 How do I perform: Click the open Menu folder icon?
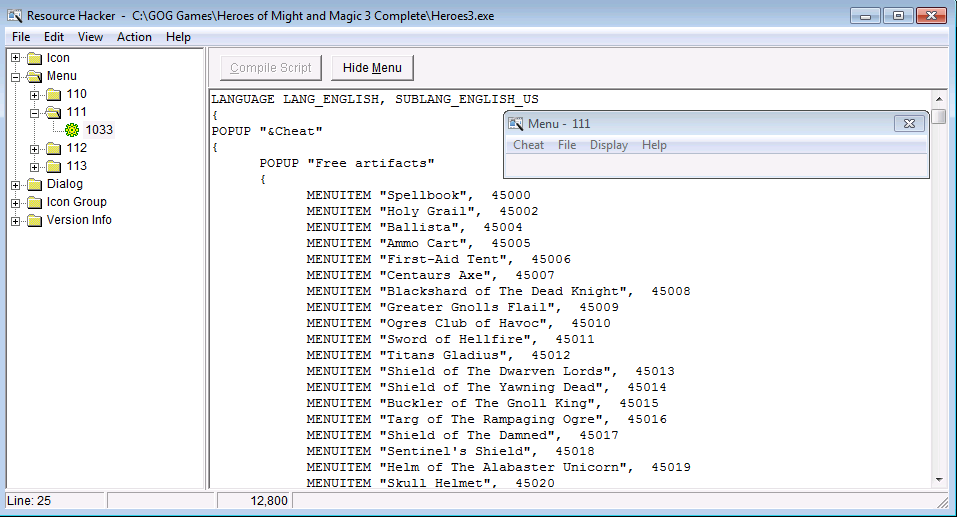pos(34,76)
